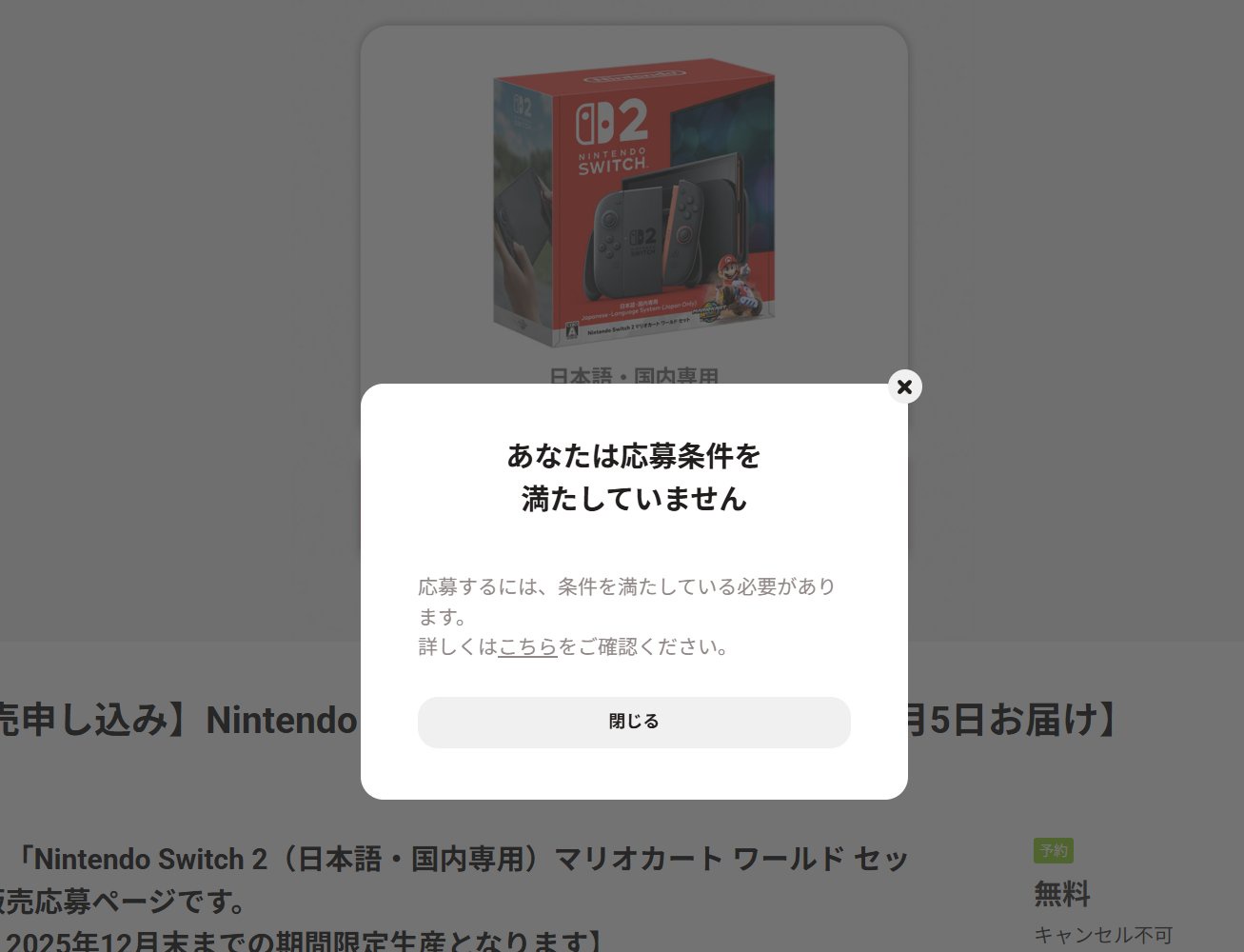The image size is (1244, 952).
Task: Select the green 予約 badge
Action: coord(1054,850)
